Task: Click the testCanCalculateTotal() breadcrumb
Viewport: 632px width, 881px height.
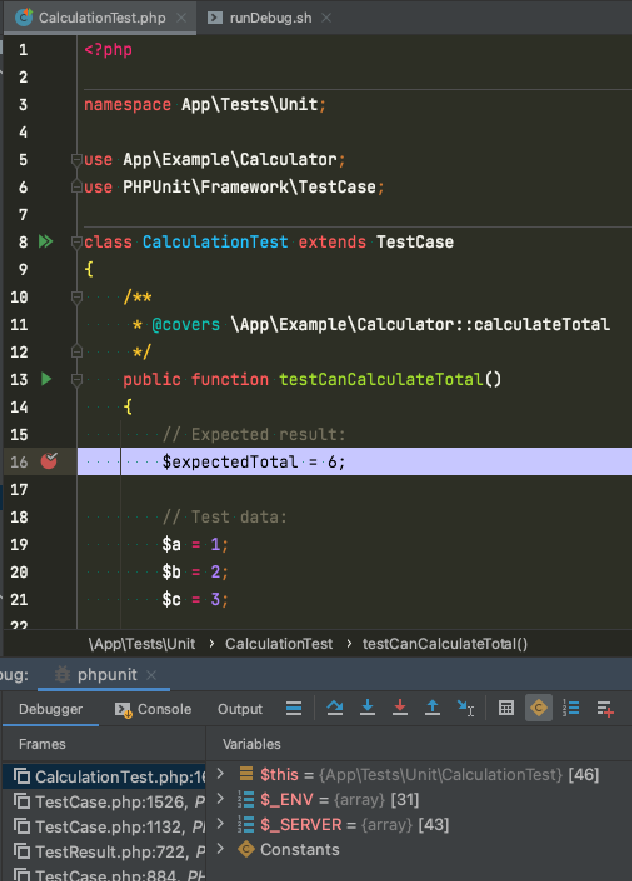Action: [x=445, y=644]
